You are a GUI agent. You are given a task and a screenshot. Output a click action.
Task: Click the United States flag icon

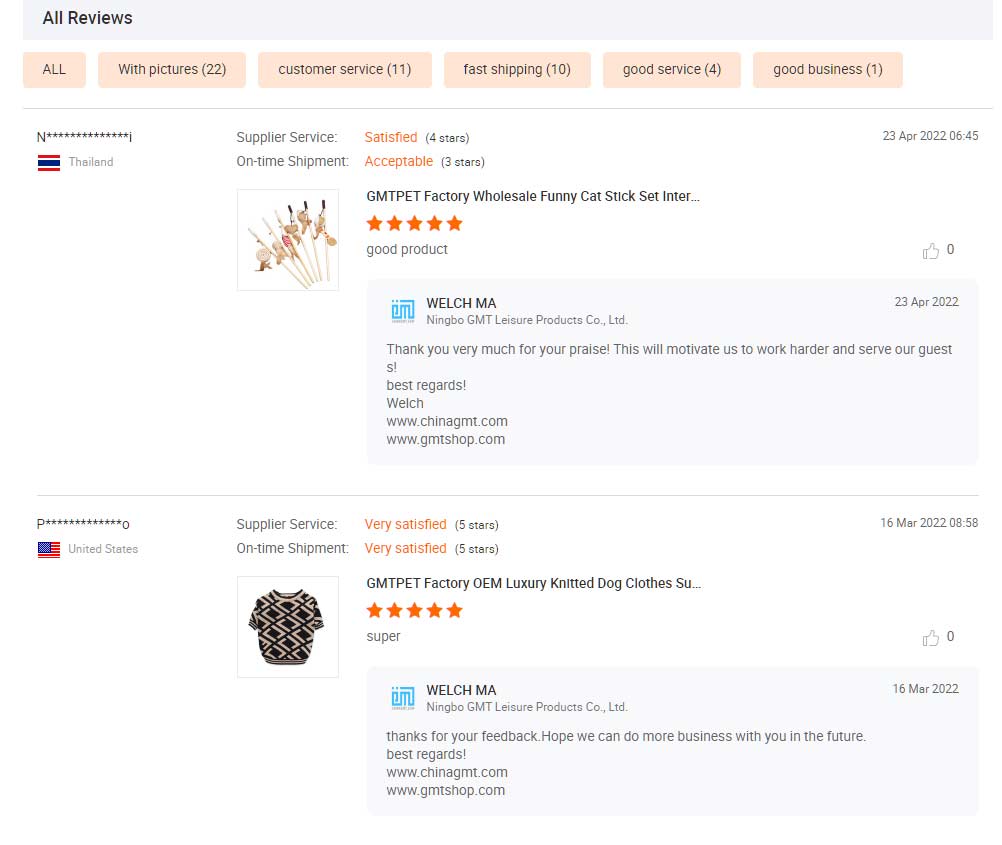[x=49, y=549]
